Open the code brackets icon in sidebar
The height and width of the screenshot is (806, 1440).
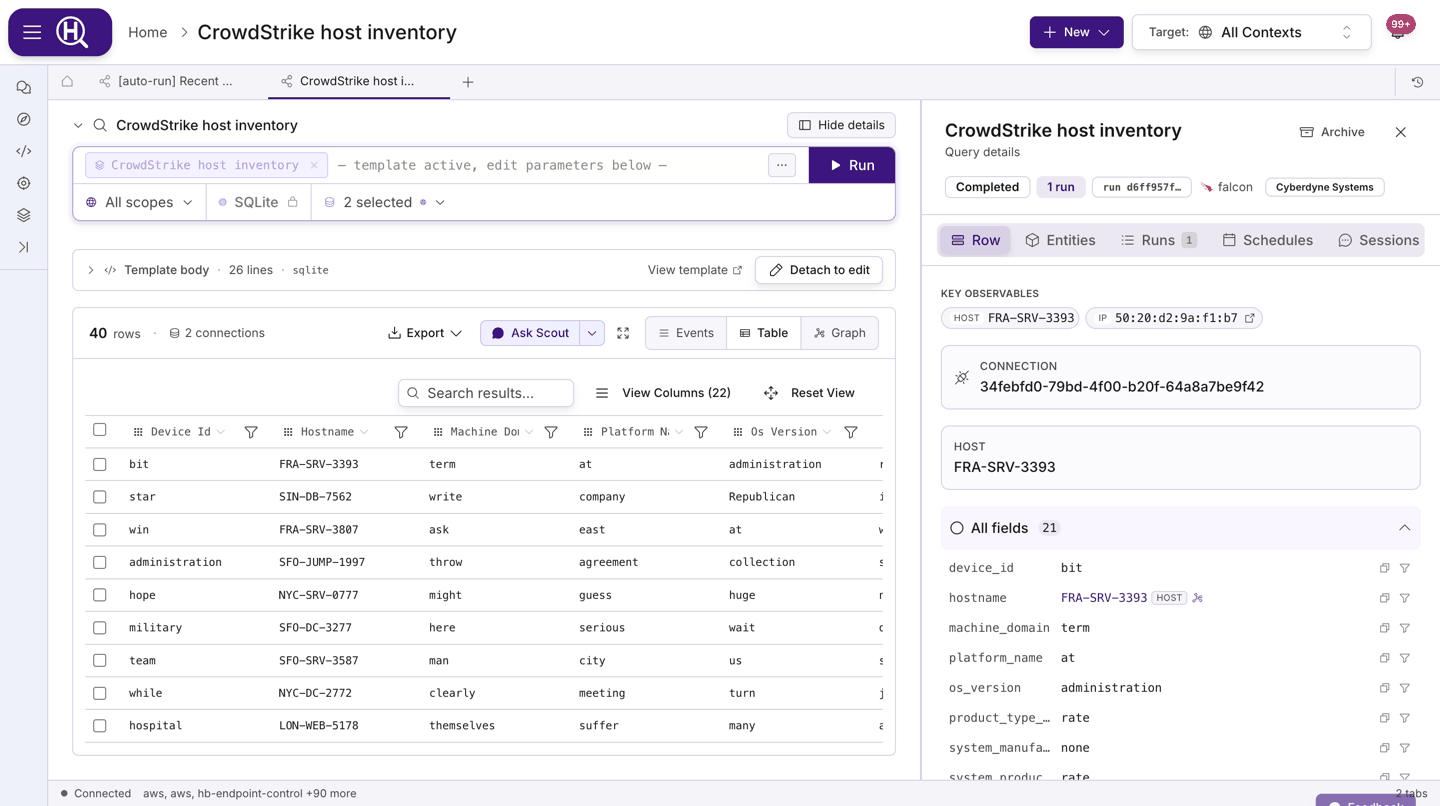pyautogui.click(x=24, y=151)
